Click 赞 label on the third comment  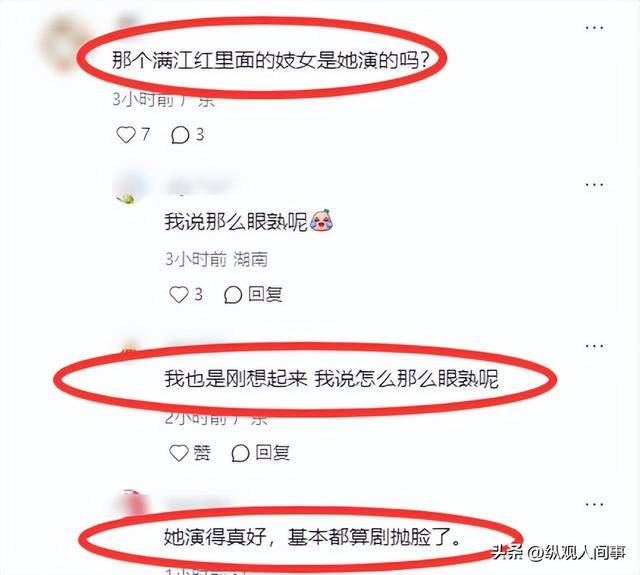coord(202,453)
